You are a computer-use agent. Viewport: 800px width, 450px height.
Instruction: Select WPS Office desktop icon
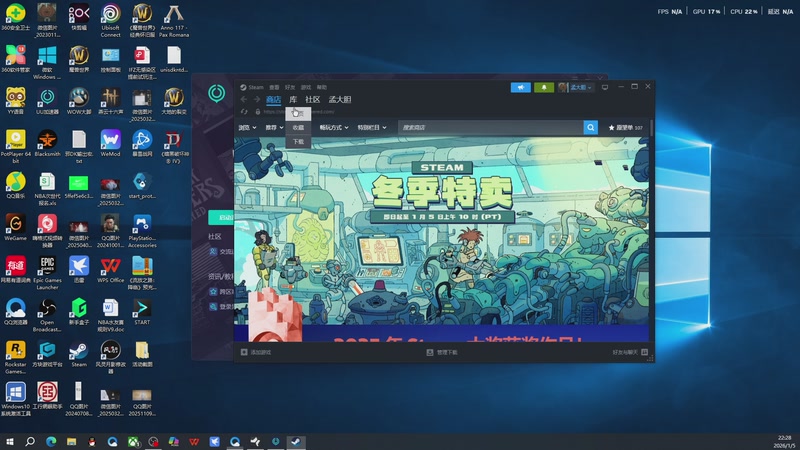tap(110, 270)
